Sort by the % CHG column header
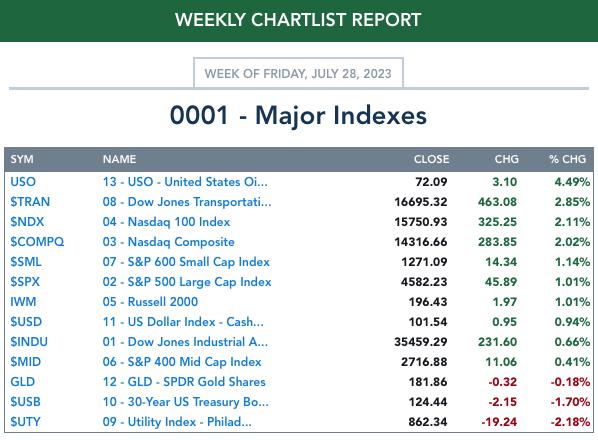 click(567, 159)
